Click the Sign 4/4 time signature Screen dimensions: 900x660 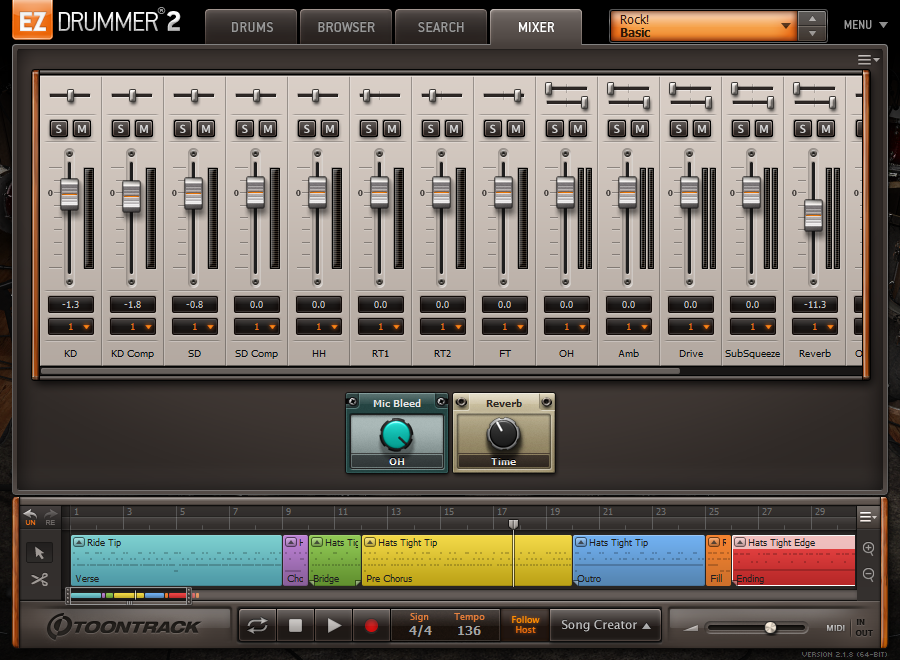point(420,625)
